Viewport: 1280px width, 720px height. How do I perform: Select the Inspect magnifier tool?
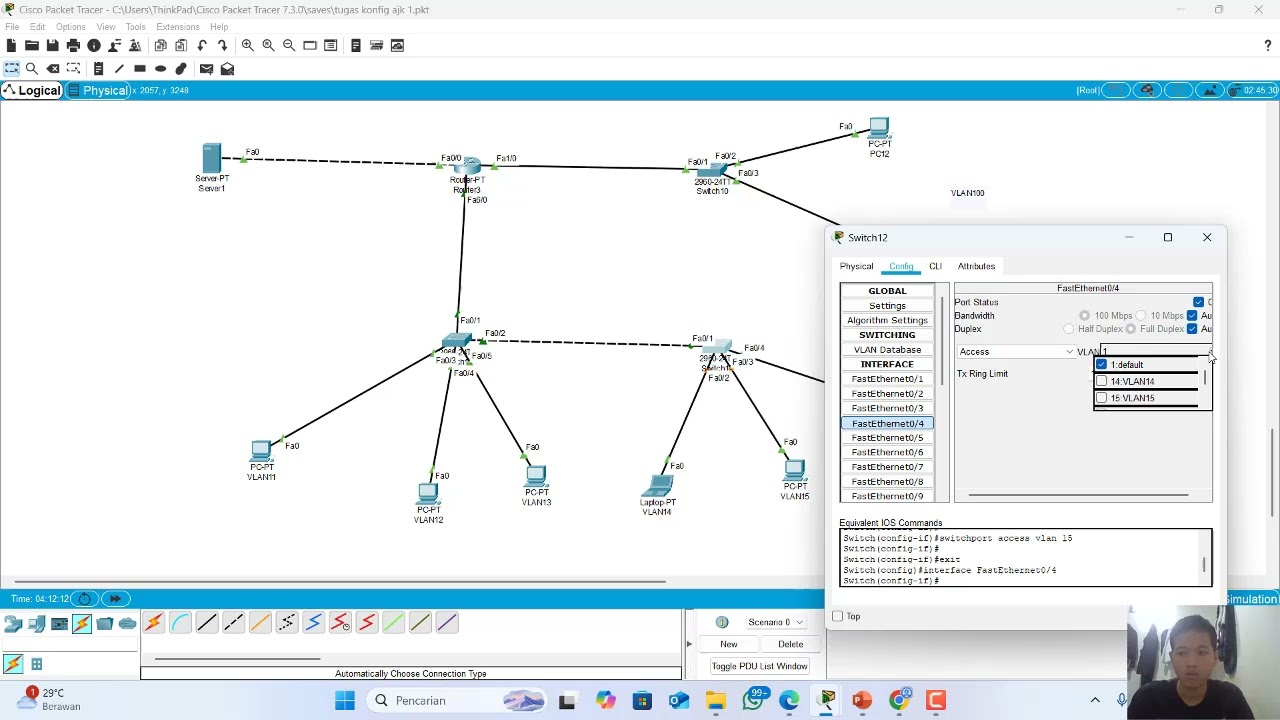pyautogui.click(x=32, y=69)
